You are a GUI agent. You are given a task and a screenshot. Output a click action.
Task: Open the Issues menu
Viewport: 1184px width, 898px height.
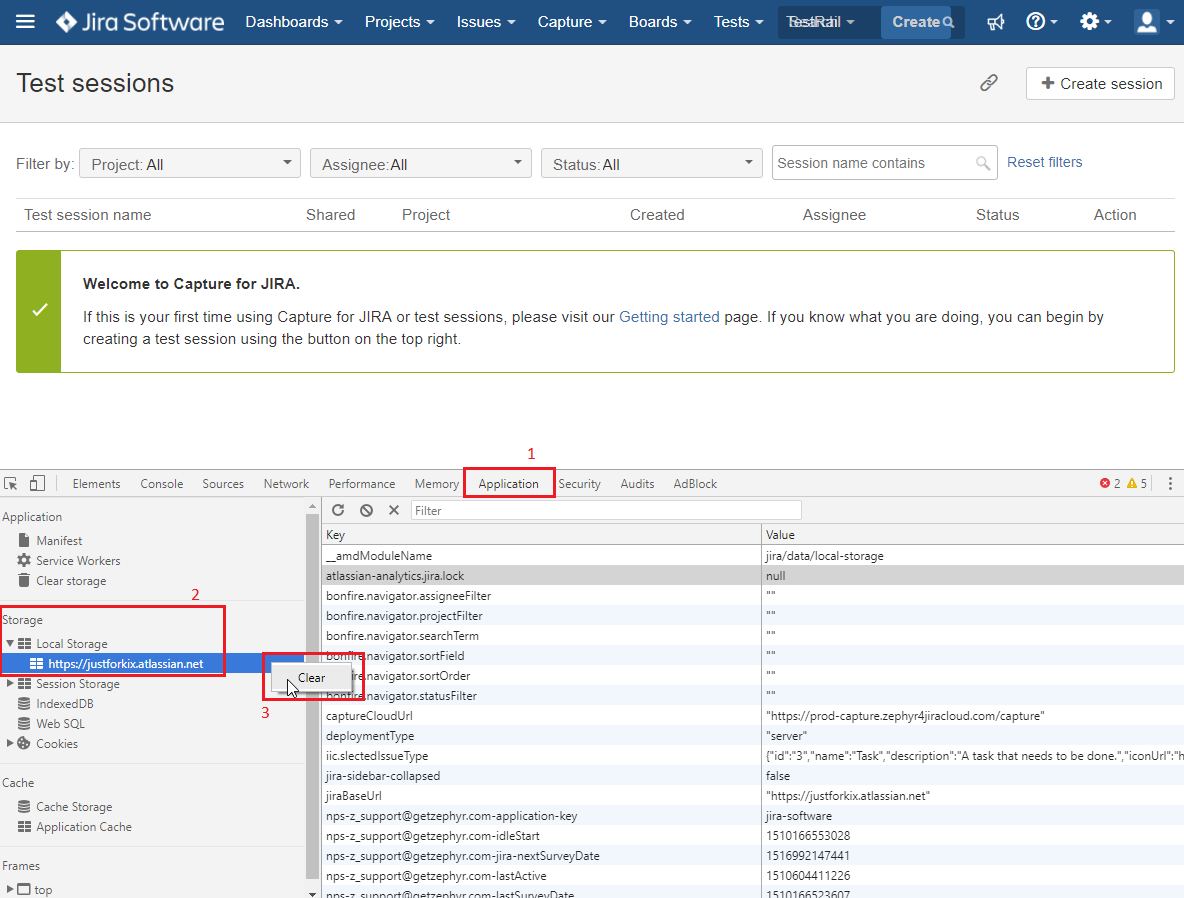click(x=486, y=22)
